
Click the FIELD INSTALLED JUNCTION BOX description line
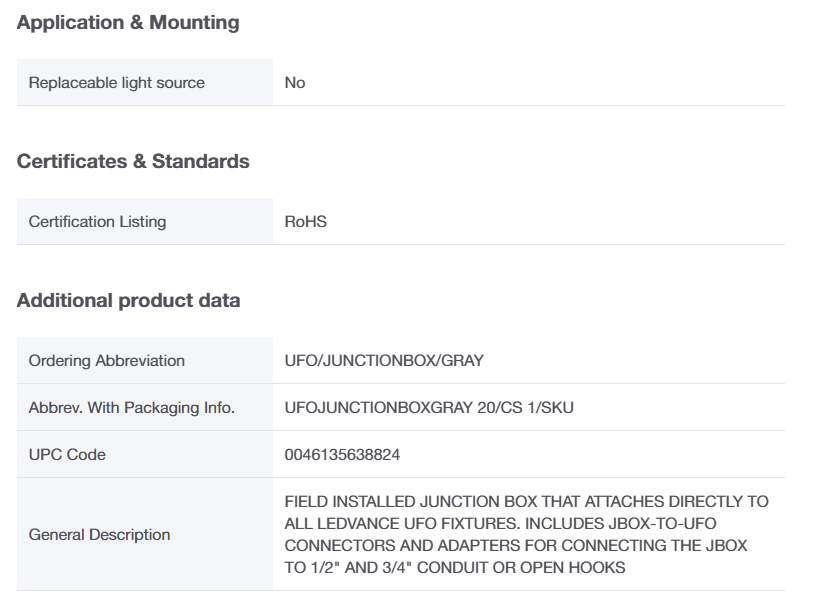tap(527, 501)
